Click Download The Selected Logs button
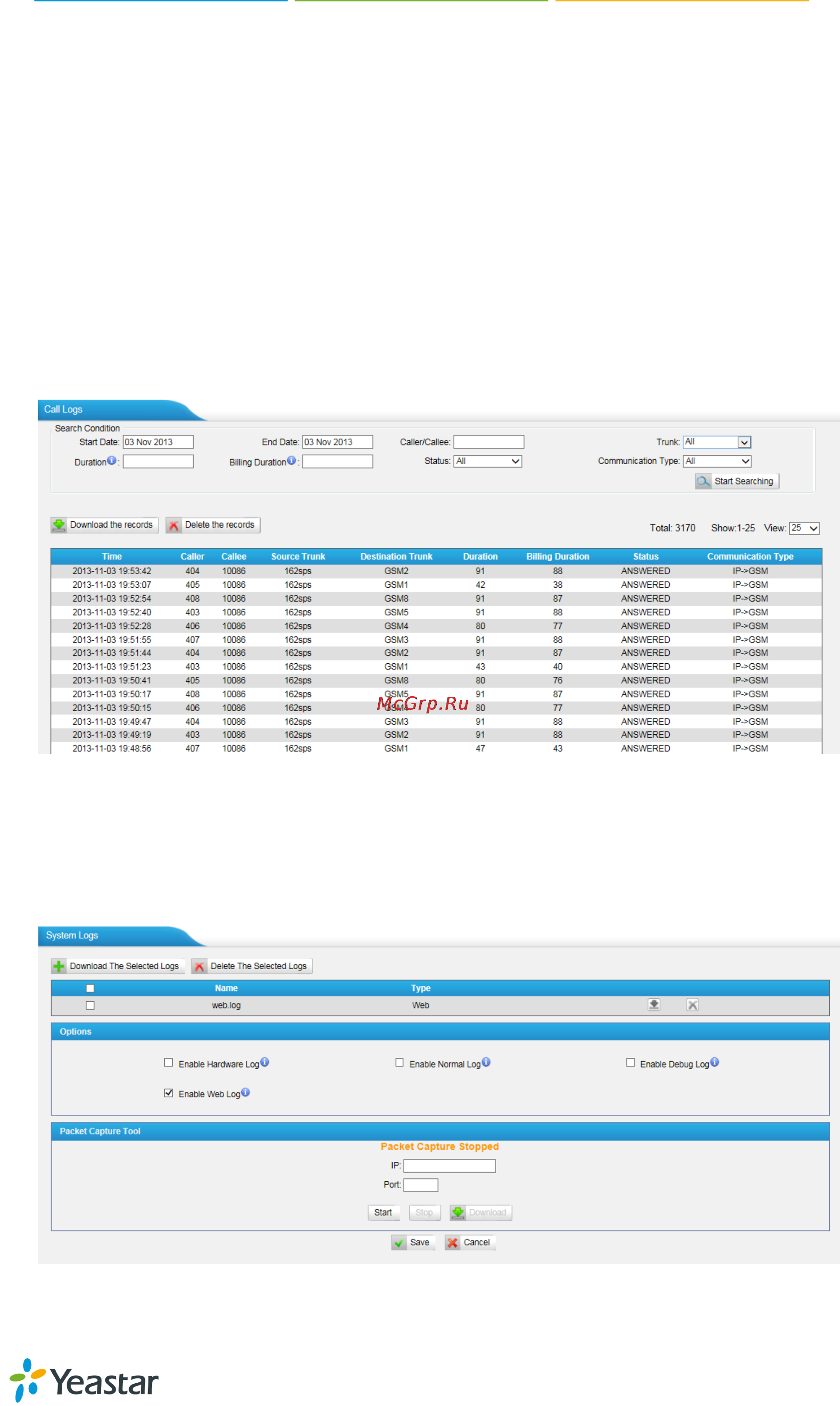The width and height of the screenshot is (840, 1406). [x=118, y=966]
